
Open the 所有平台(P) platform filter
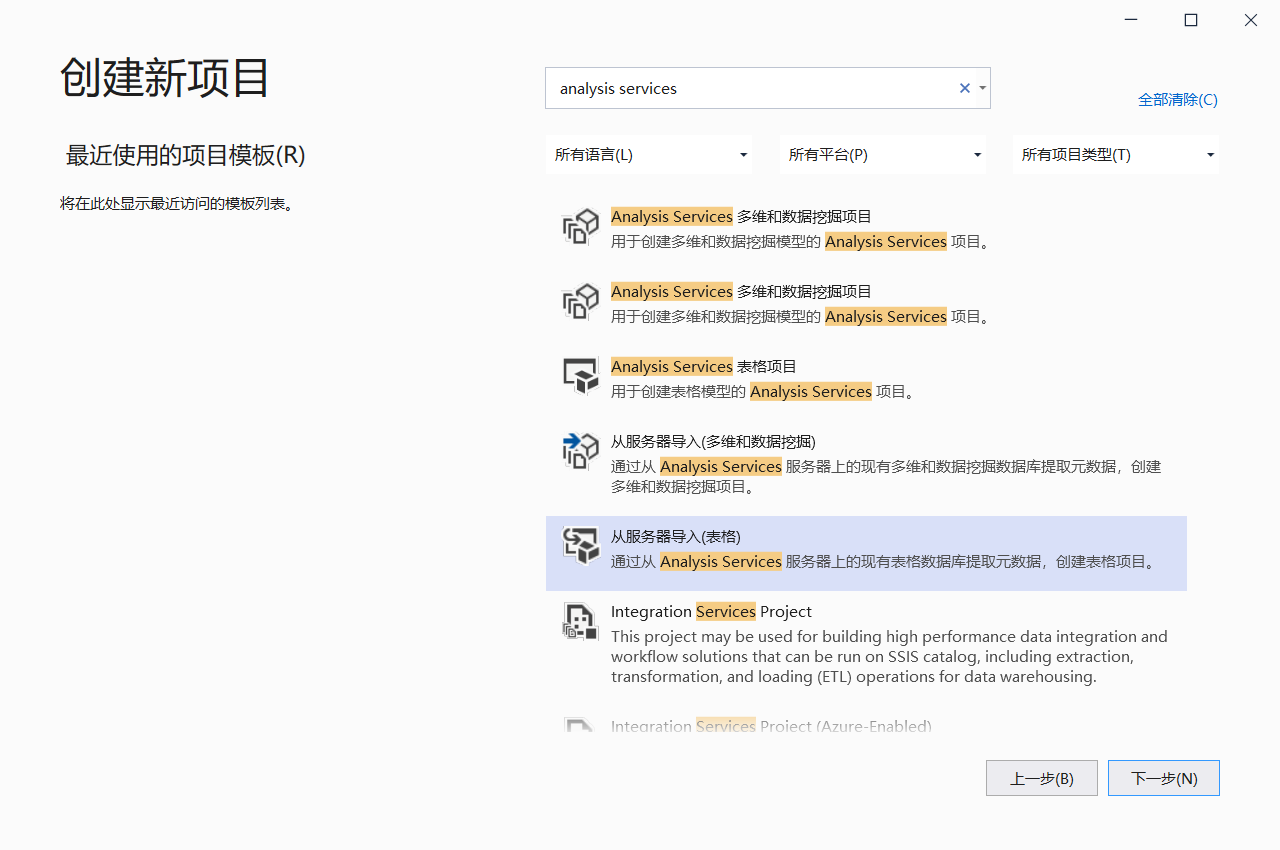point(883,155)
